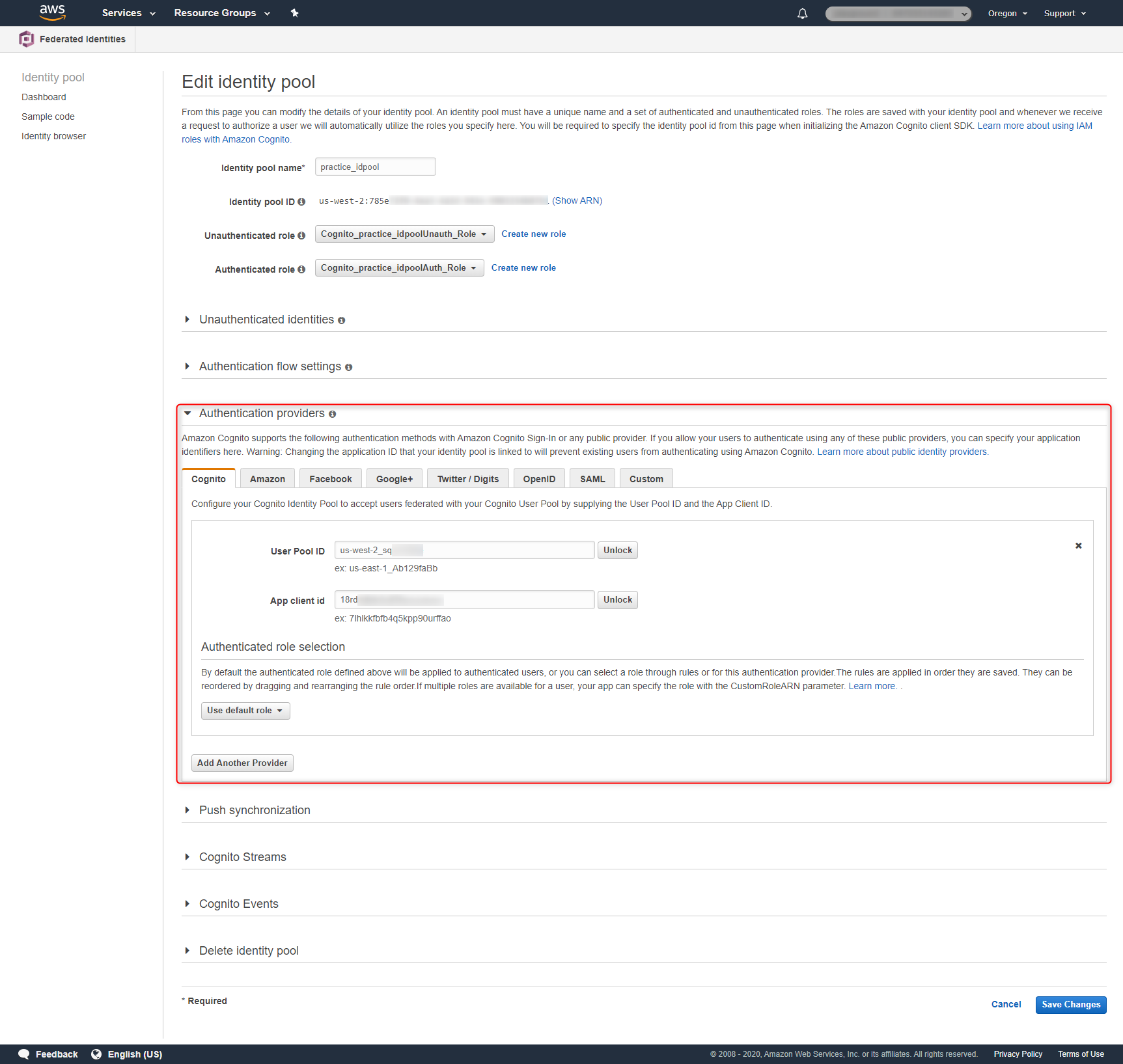Show info for Authentication flow settings
This screenshot has width=1123, height=1064.
coord(348,367)
